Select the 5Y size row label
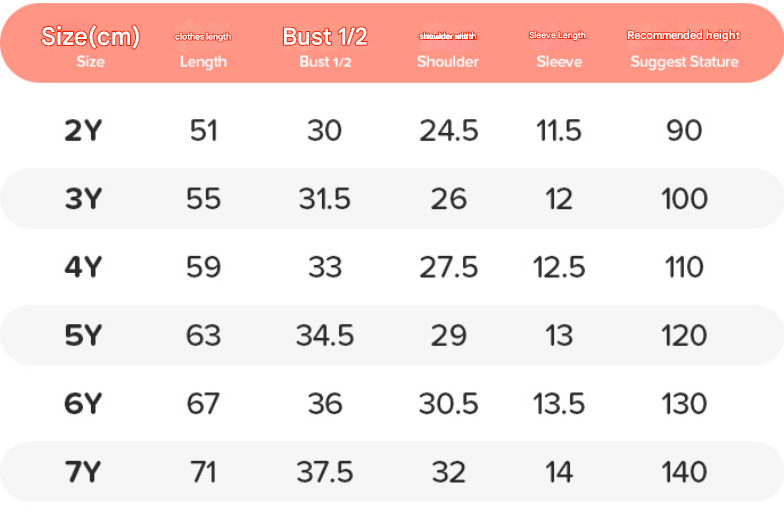The image size is (784, 522). coord(83,335)
